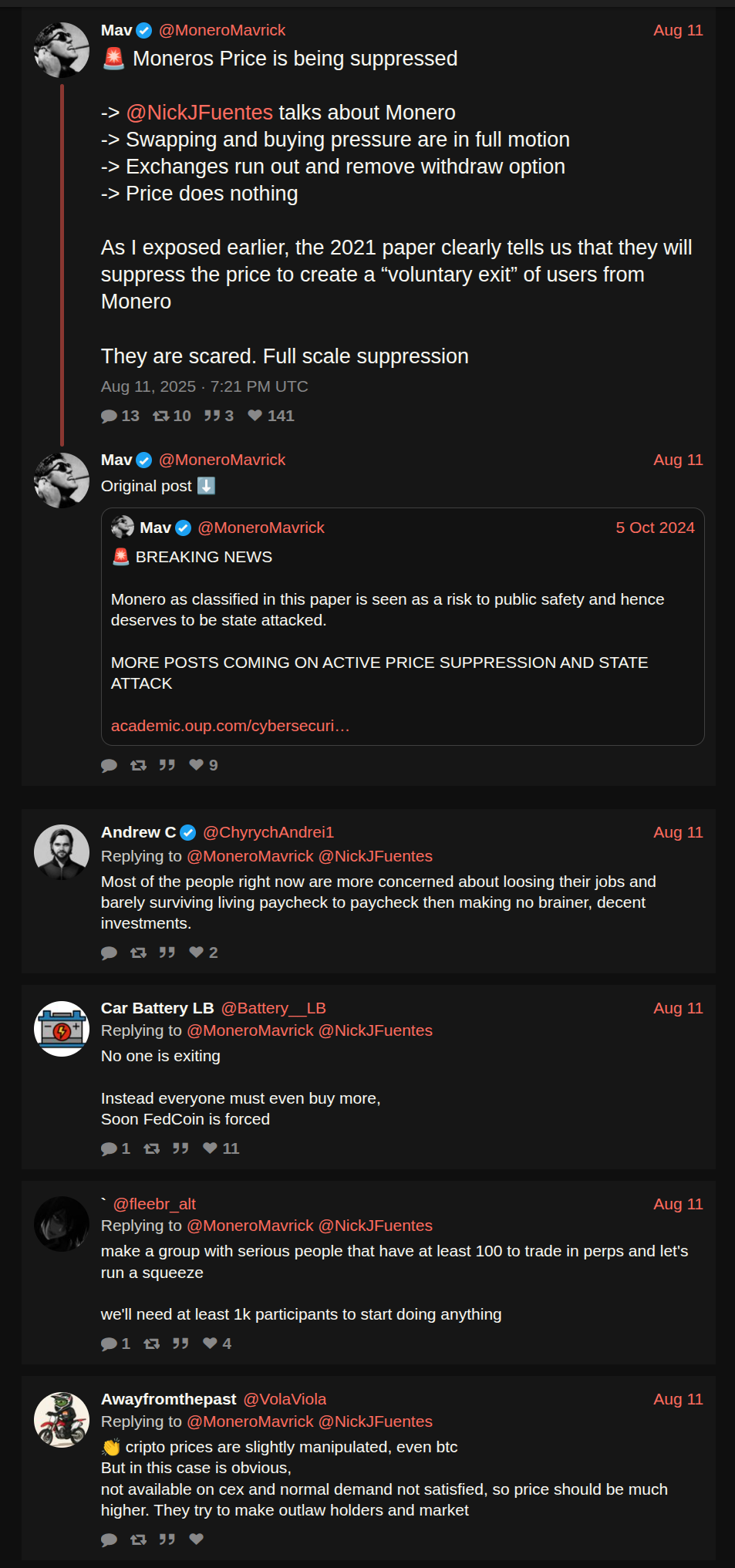Like the Awayfromthepast reply
Viewport: 735px width, 1568px height.
point(197,1539)
